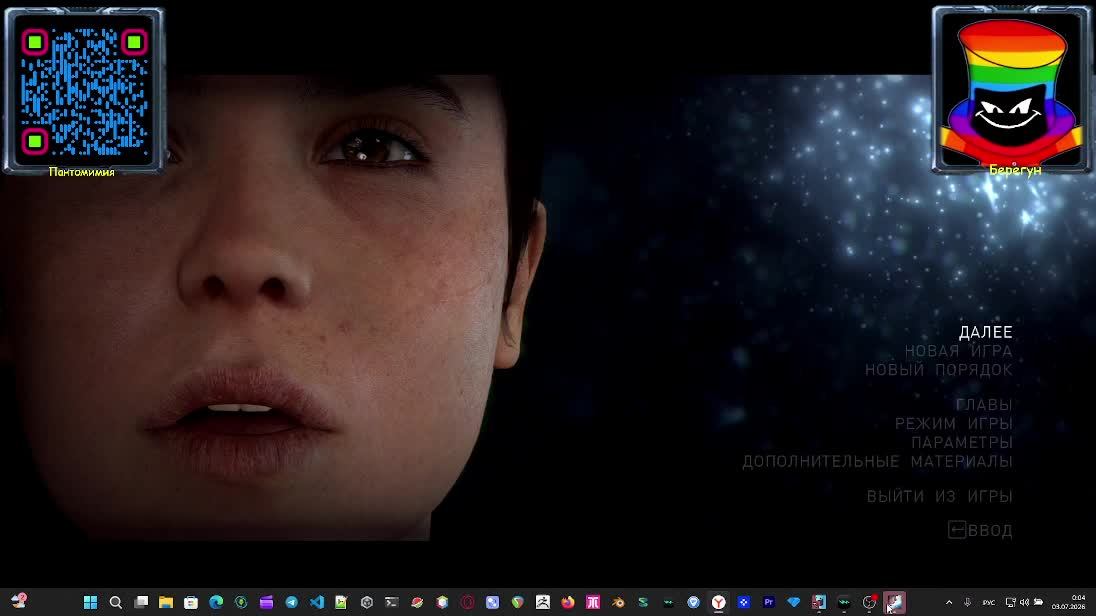Open the Terminal taskbar icon
1096x616 pixels.
[391, 602]
